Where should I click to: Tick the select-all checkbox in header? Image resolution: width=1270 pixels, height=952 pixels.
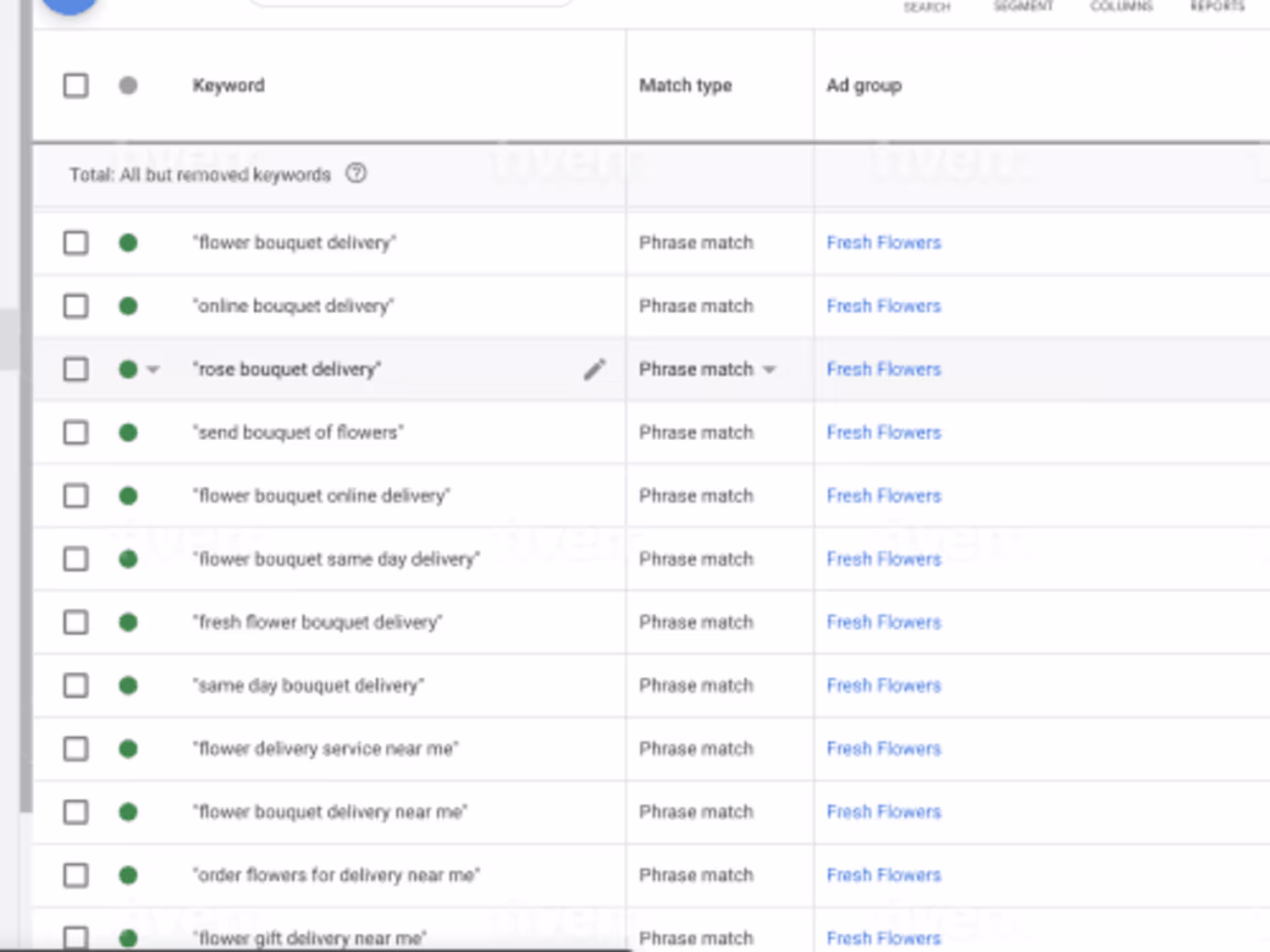tap(76, 85)
